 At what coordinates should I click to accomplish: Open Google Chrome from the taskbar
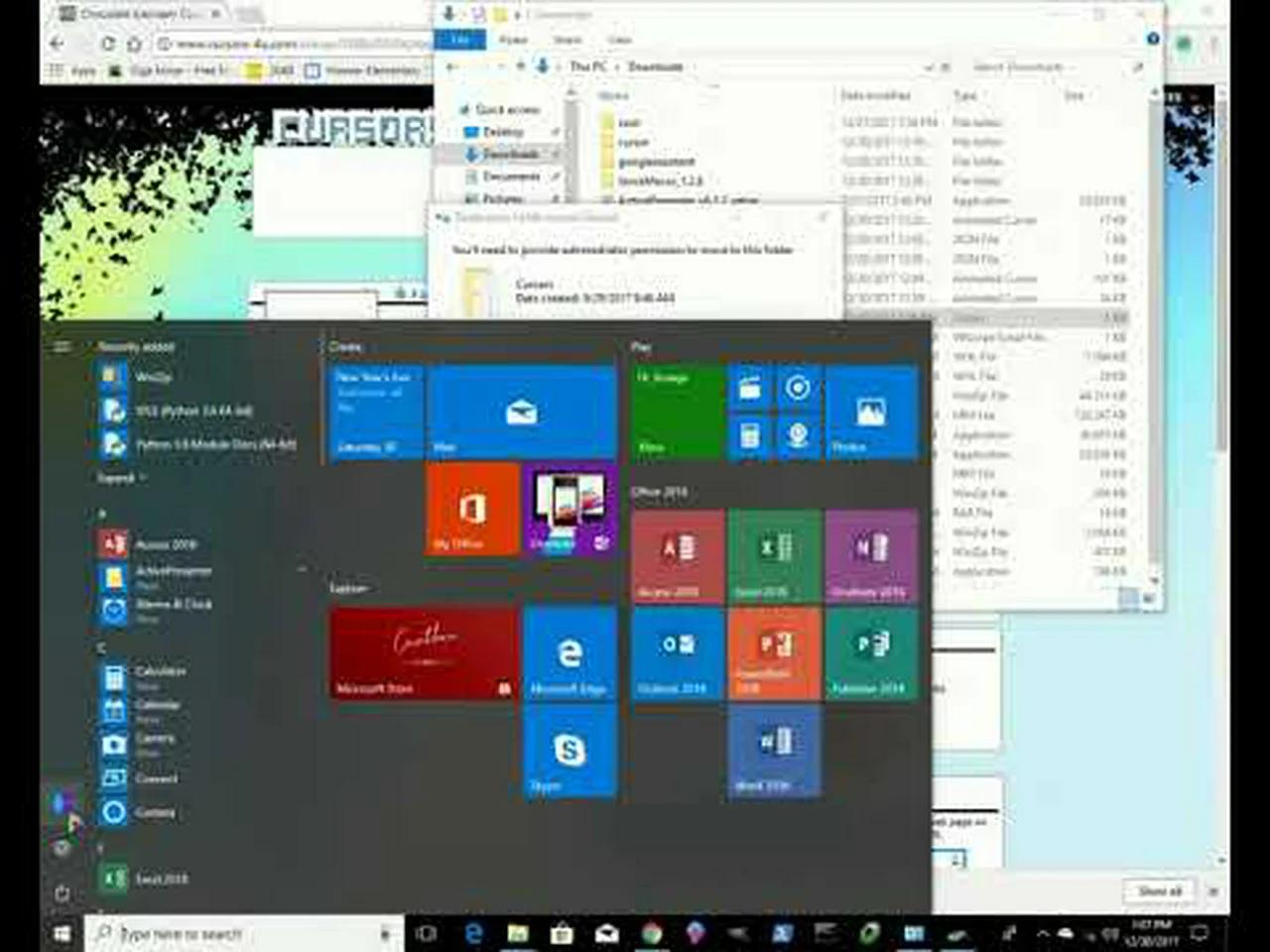pos(650,933)
